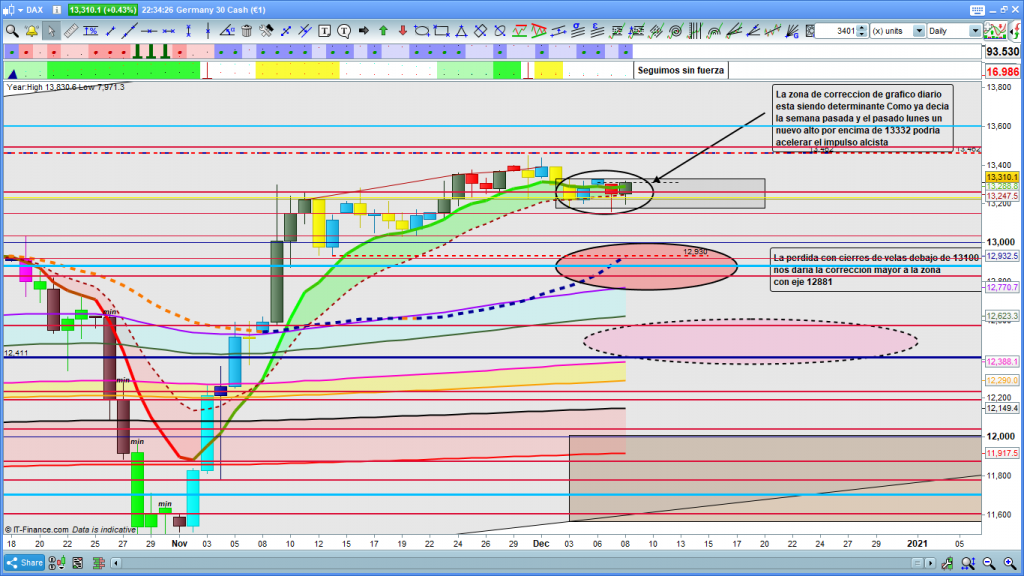The width and height of the screenshot is (1024, 576).
Task: Open the alert bell tool
Action: (x=31, y=31)
